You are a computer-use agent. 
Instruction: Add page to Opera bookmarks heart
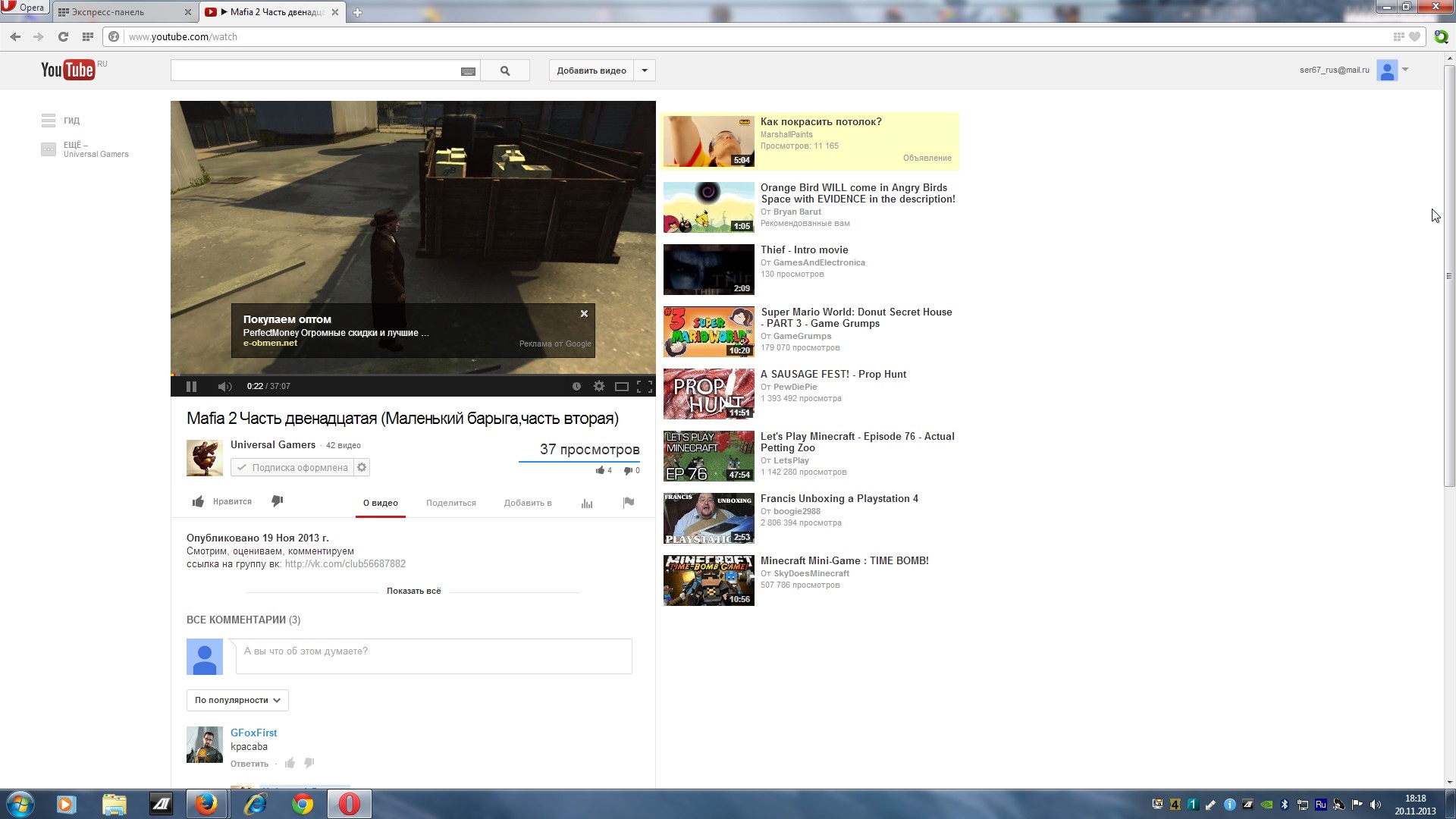point(1414,36)
